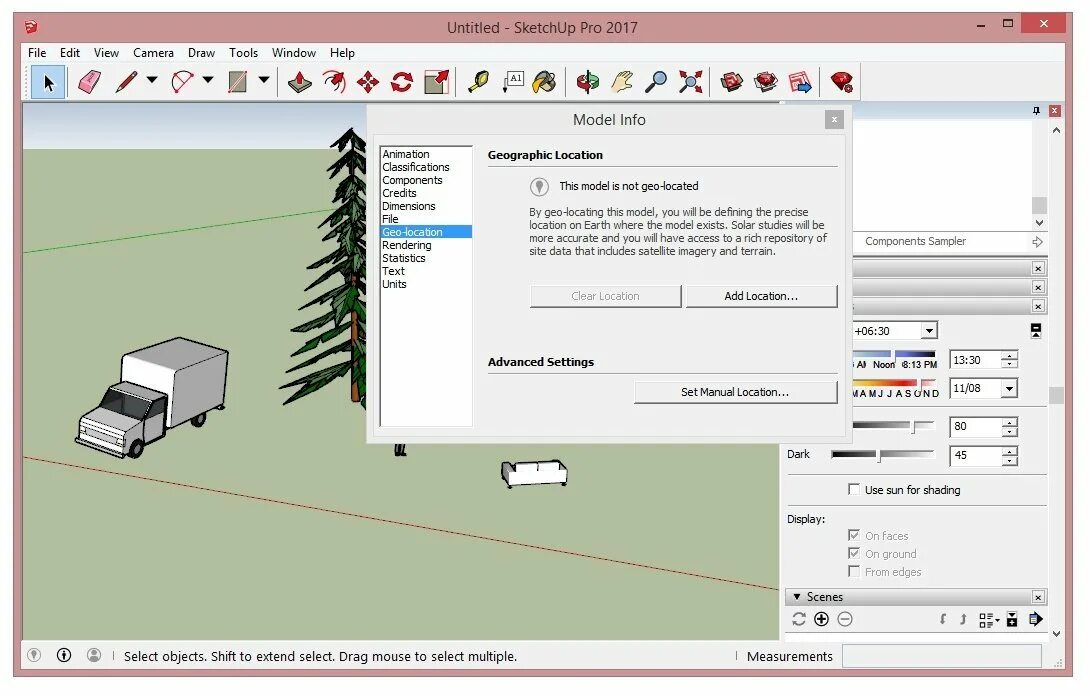Select Units in Model Info list

pos(394,284)
